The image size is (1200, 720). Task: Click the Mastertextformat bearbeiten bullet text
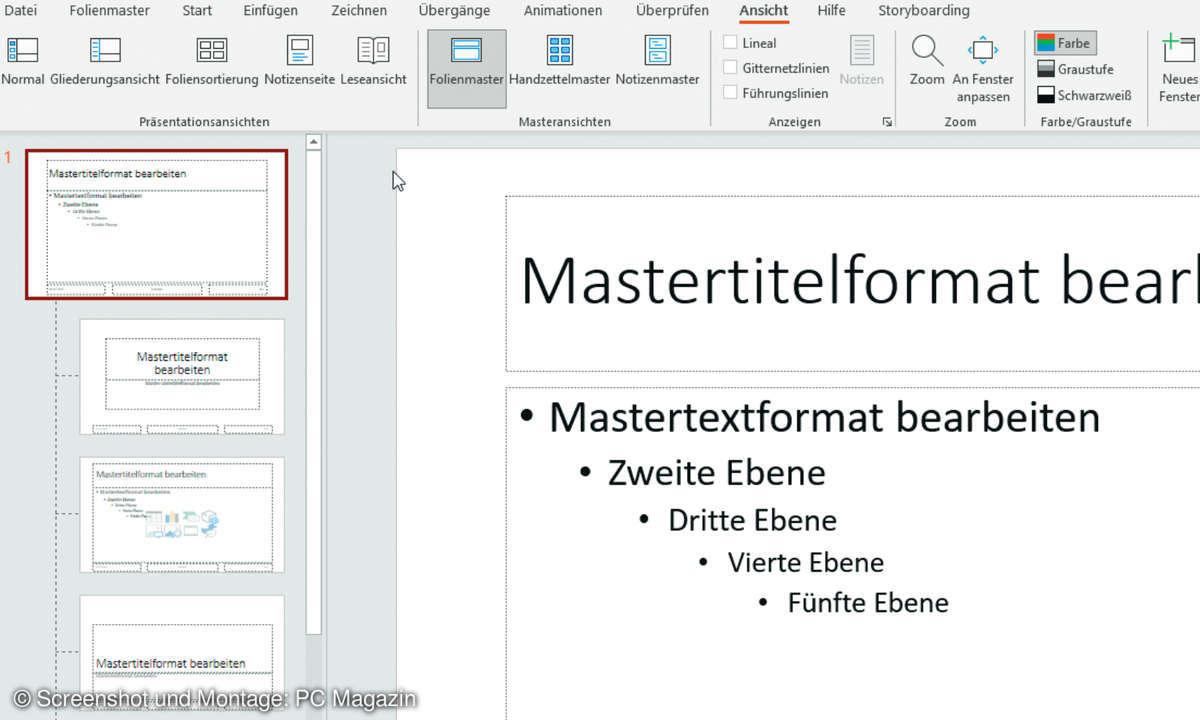tap(825, 417)
